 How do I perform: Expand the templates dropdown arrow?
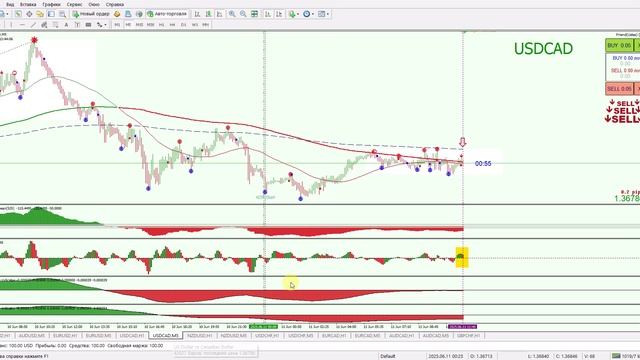tap(328, 14)
